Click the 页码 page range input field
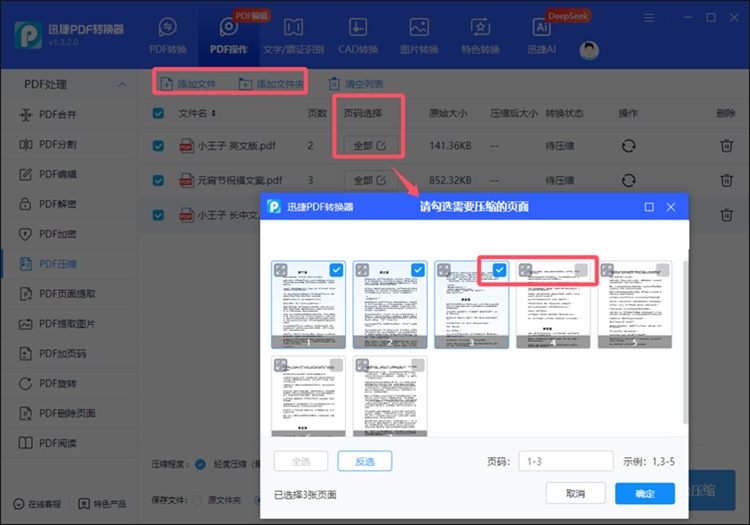The image size is (750, 525). pyautogui.click(x=566, y=461)
